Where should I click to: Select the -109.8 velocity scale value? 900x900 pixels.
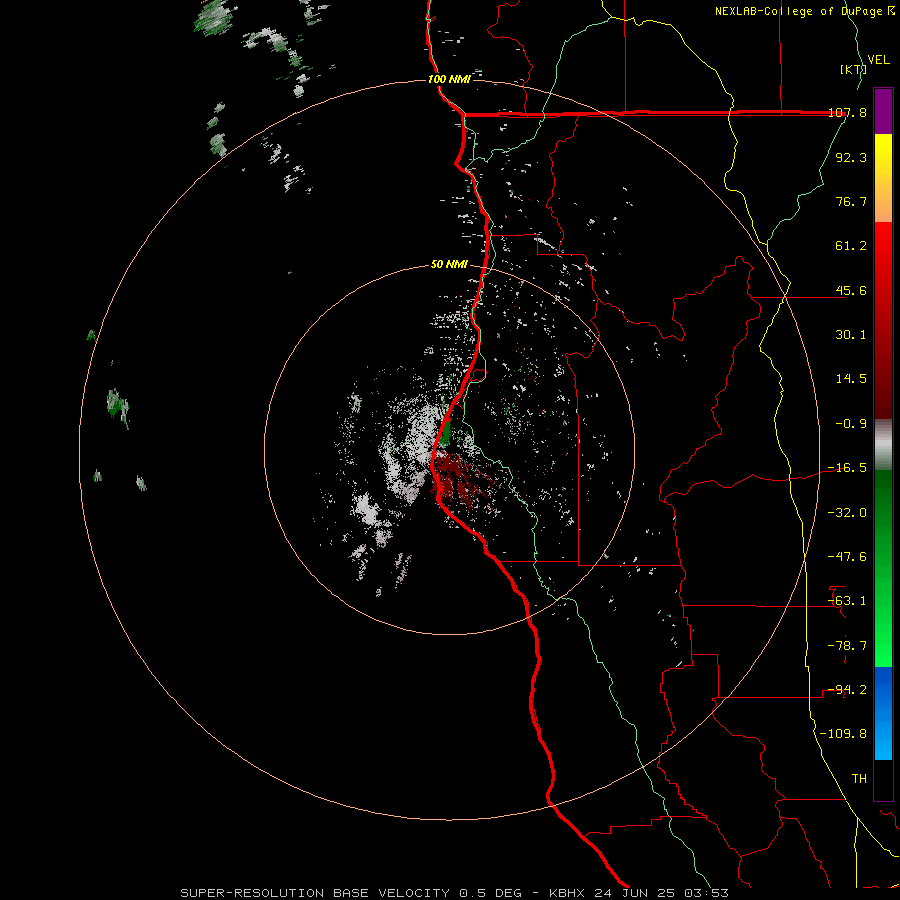pos(844,734)
